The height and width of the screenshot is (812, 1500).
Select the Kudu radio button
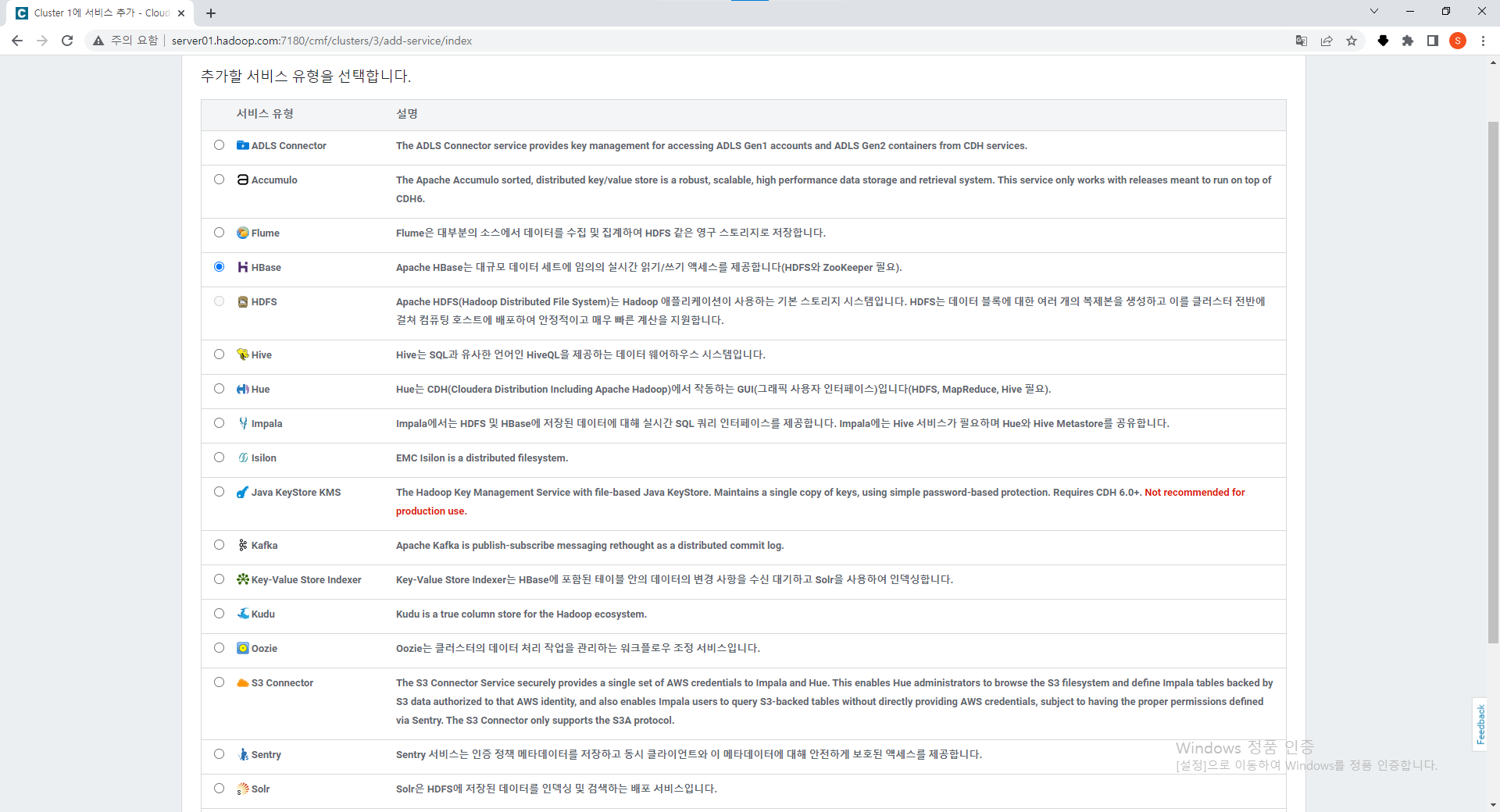[219, 614]
